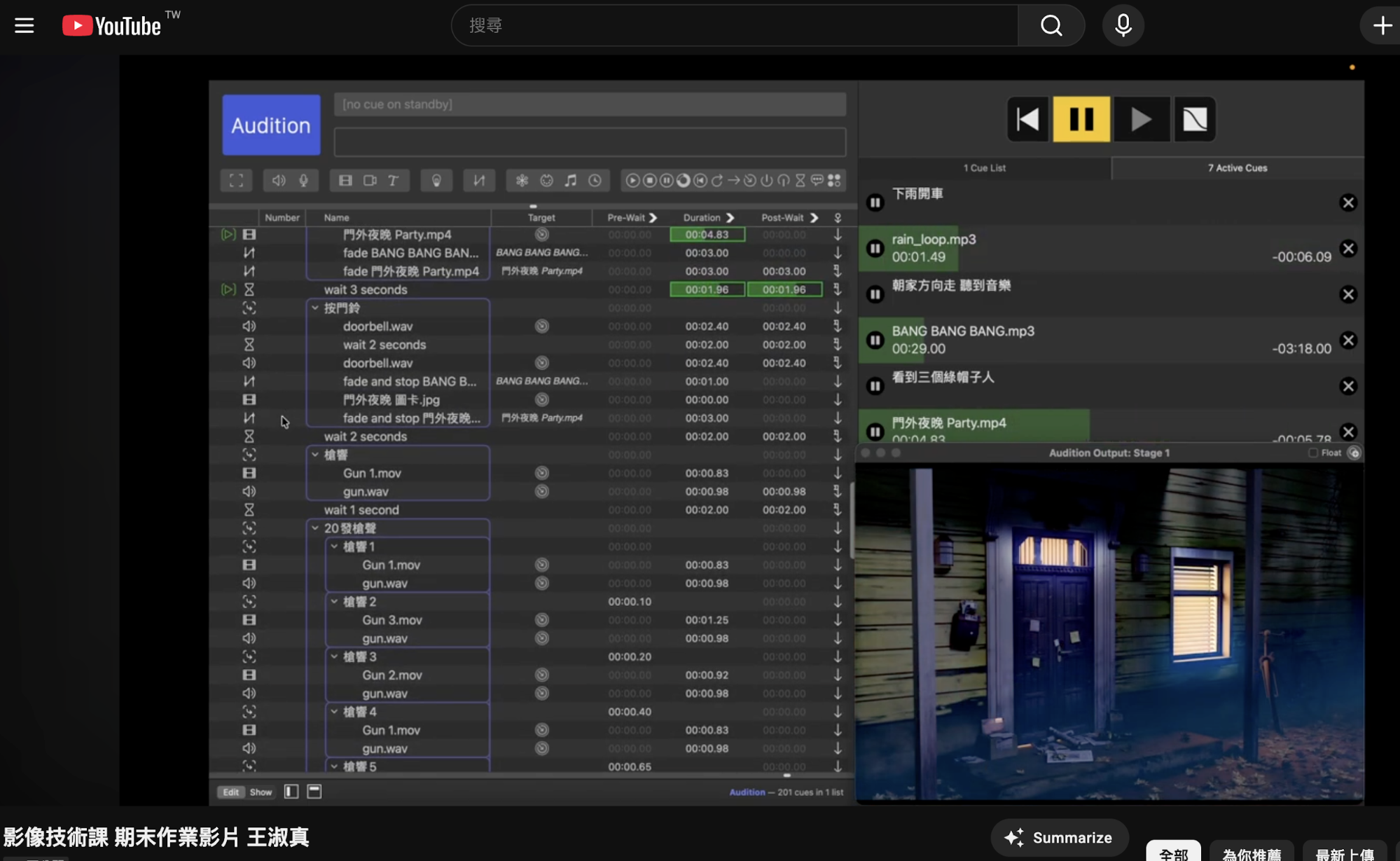Add a Timecode cue (clock icon)
The image size is (1400, 861).
[x=595, y=181]
